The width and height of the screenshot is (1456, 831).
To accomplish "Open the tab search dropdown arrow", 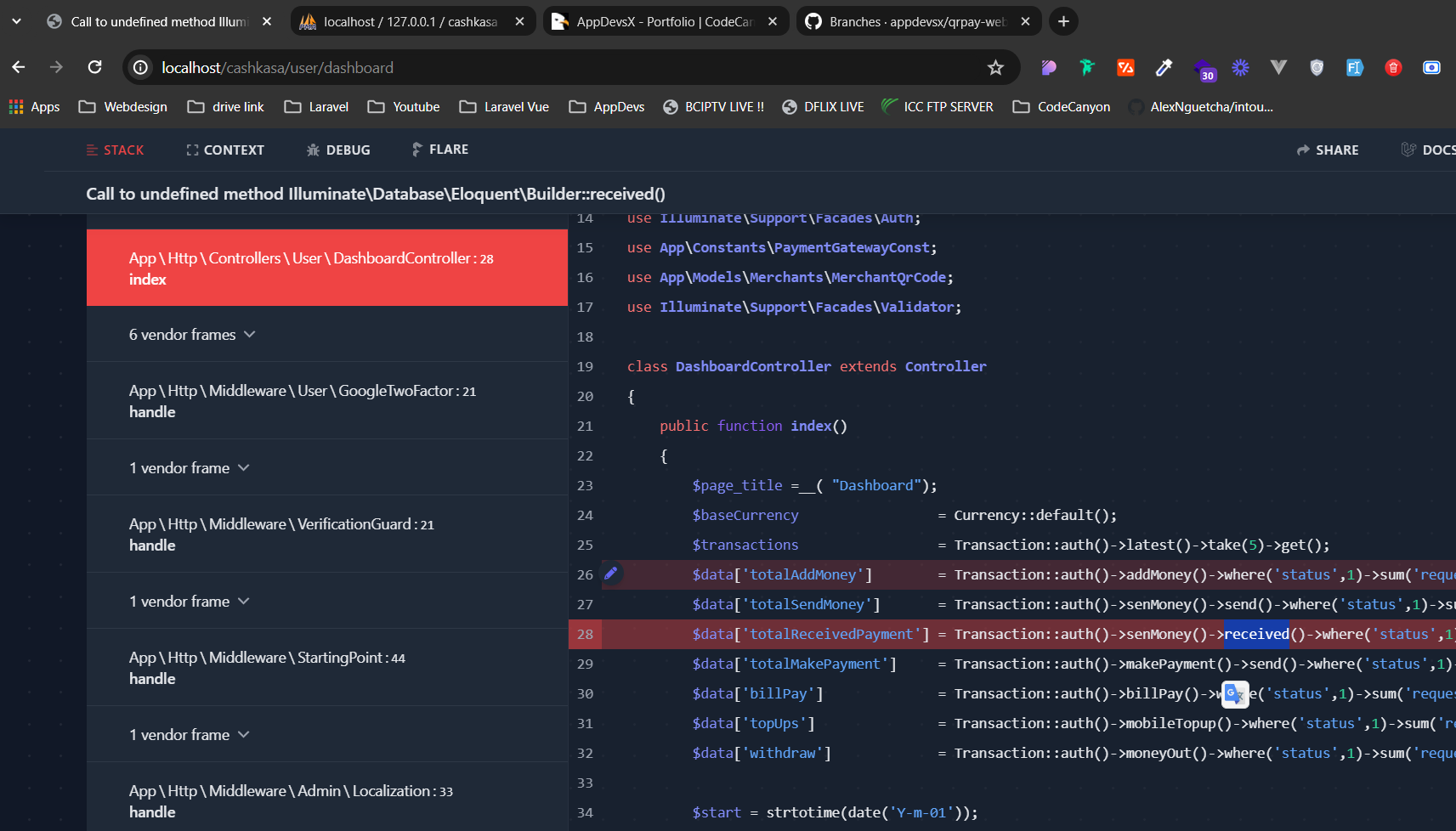I will 16,21.
